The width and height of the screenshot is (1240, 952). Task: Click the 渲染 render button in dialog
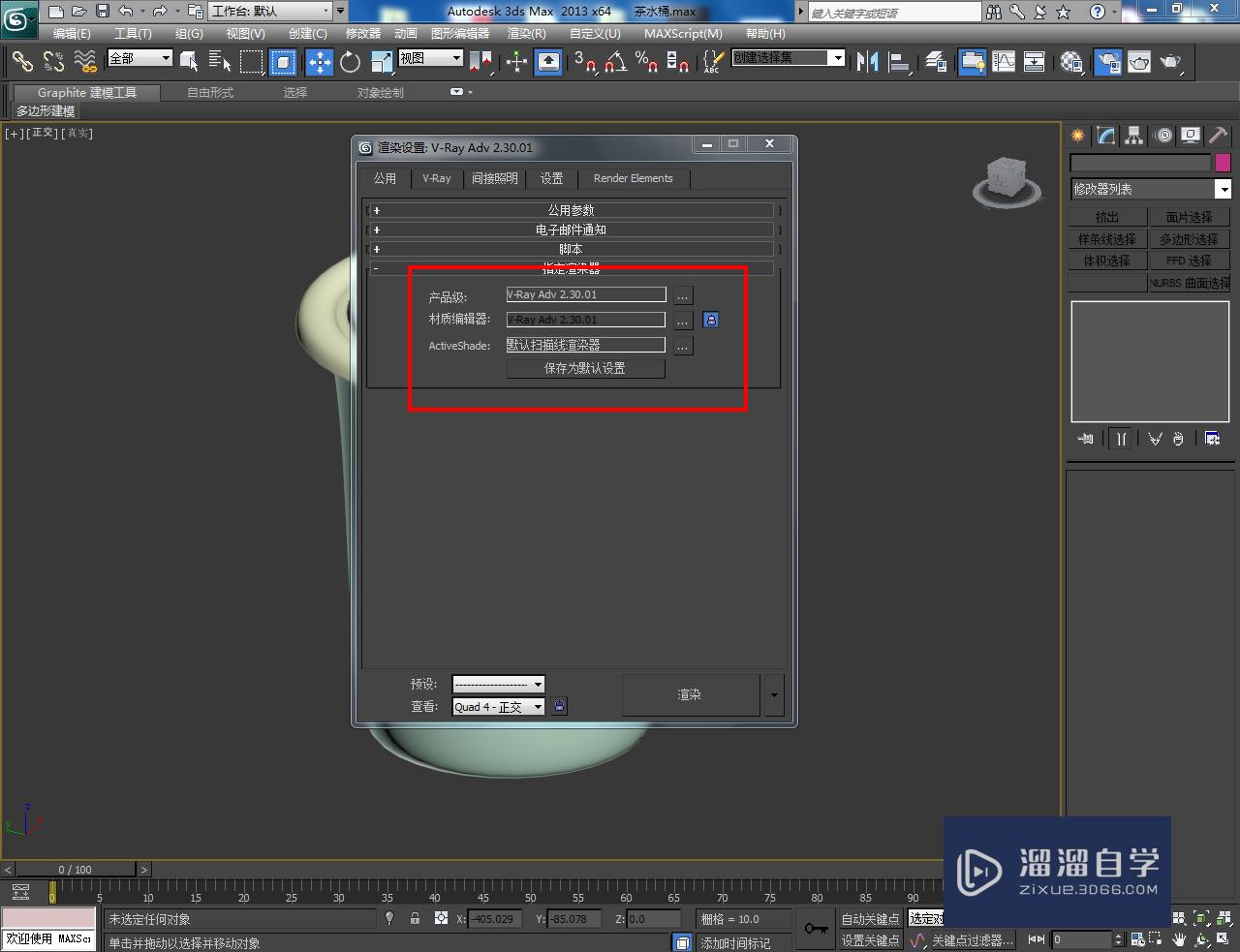tap(690, 694)
